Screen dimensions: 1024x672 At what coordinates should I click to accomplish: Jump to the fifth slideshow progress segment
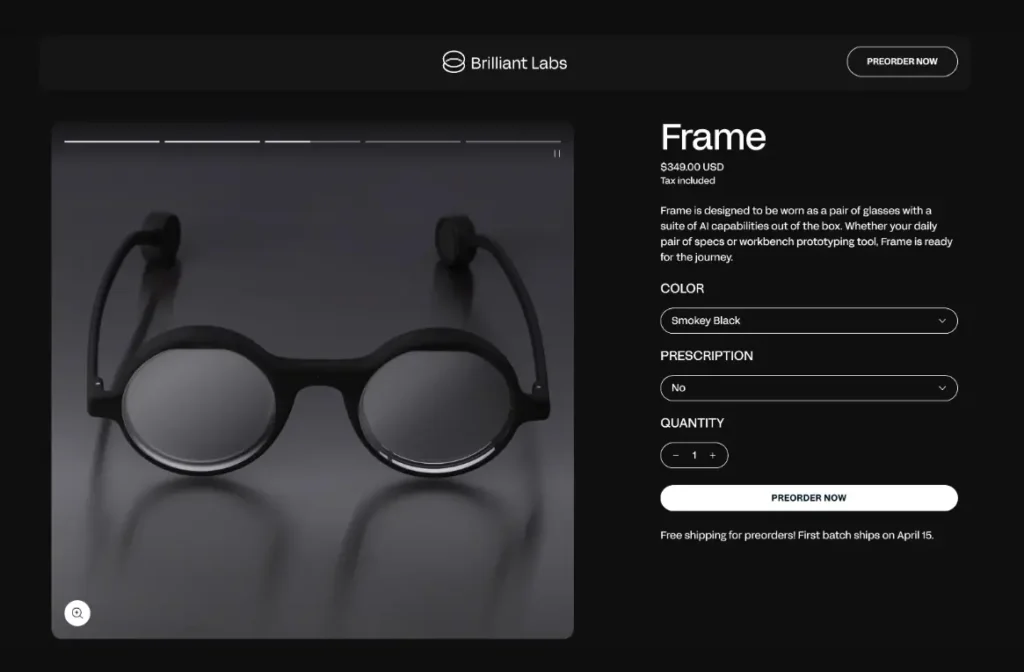pos(513,141)
